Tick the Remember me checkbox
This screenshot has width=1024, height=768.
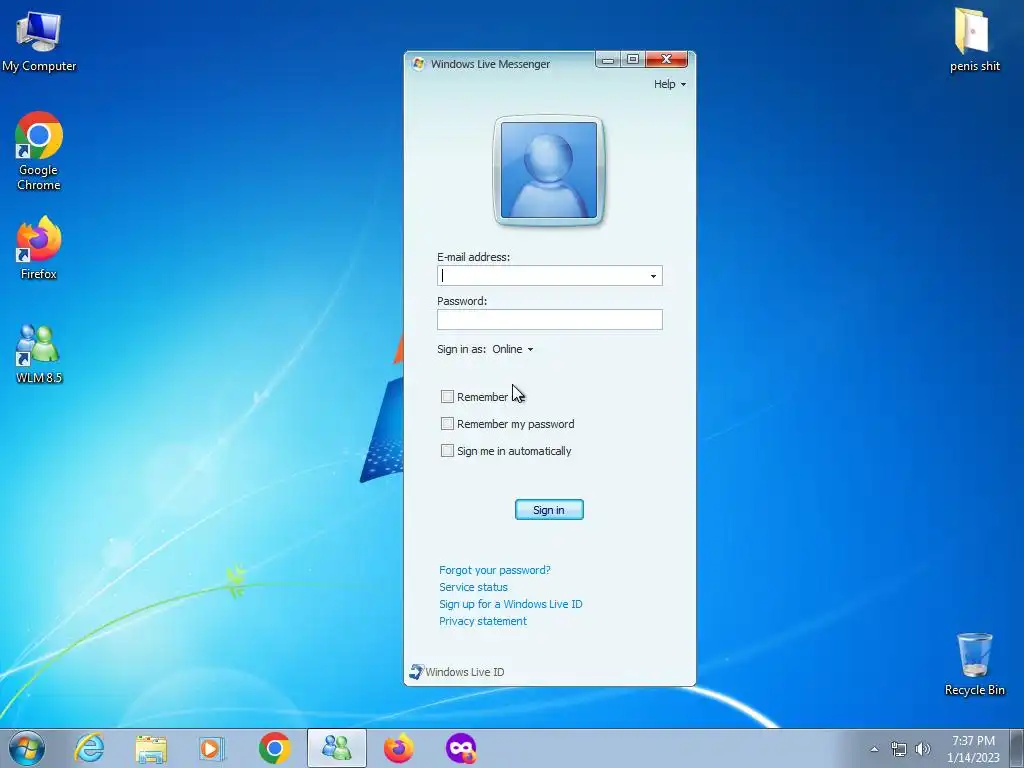(x=447, y=396)
